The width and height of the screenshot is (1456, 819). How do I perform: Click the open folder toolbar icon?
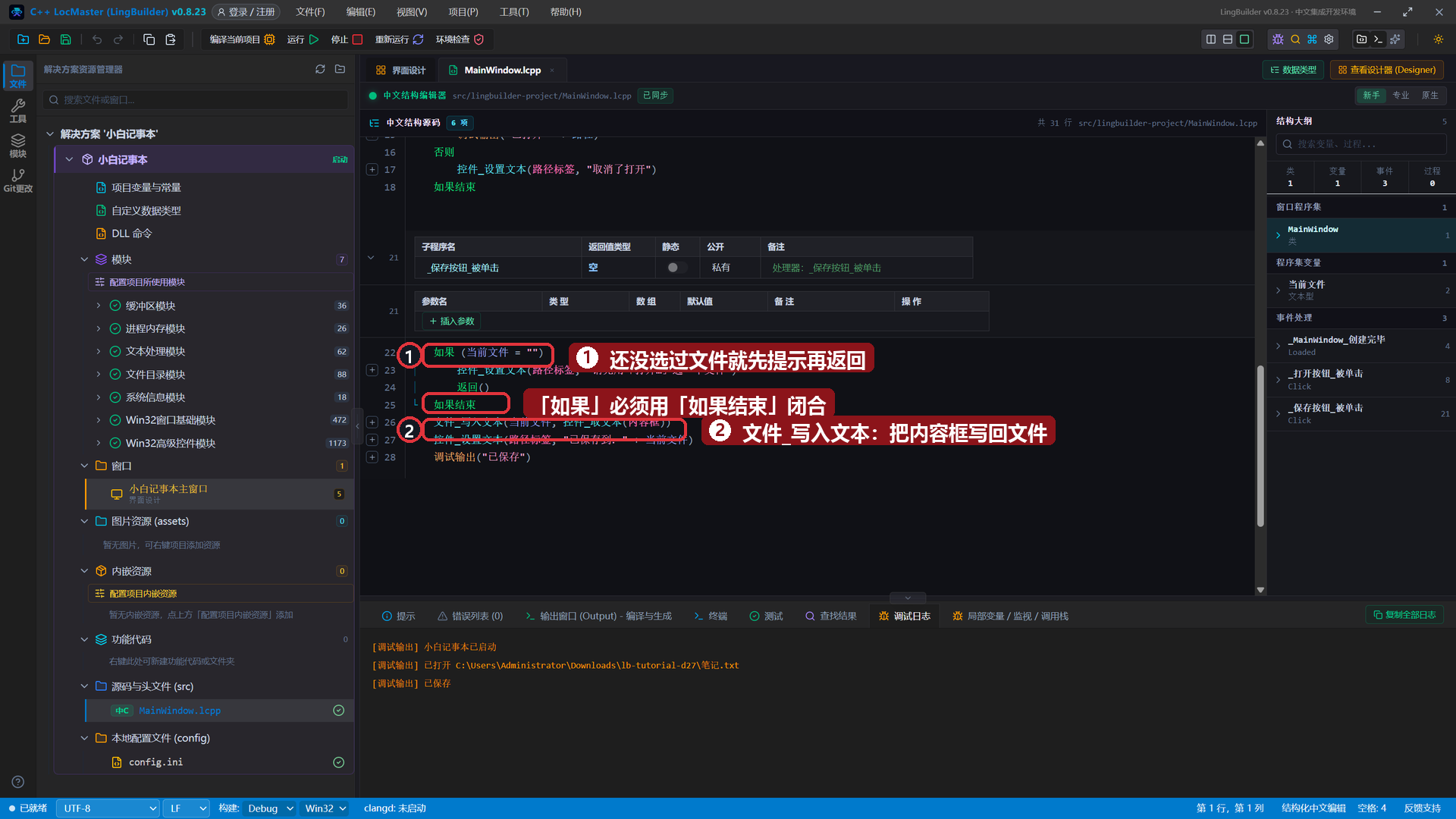pos(44,39)
